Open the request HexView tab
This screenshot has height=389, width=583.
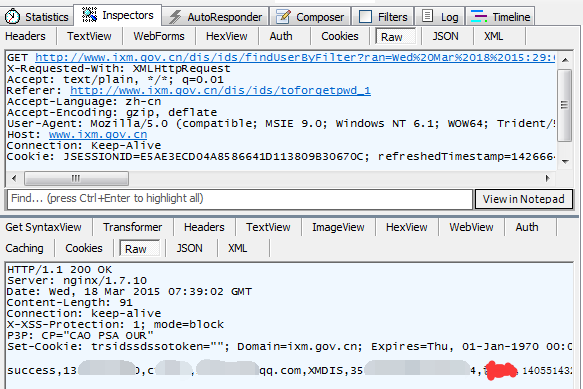point(226,36)
